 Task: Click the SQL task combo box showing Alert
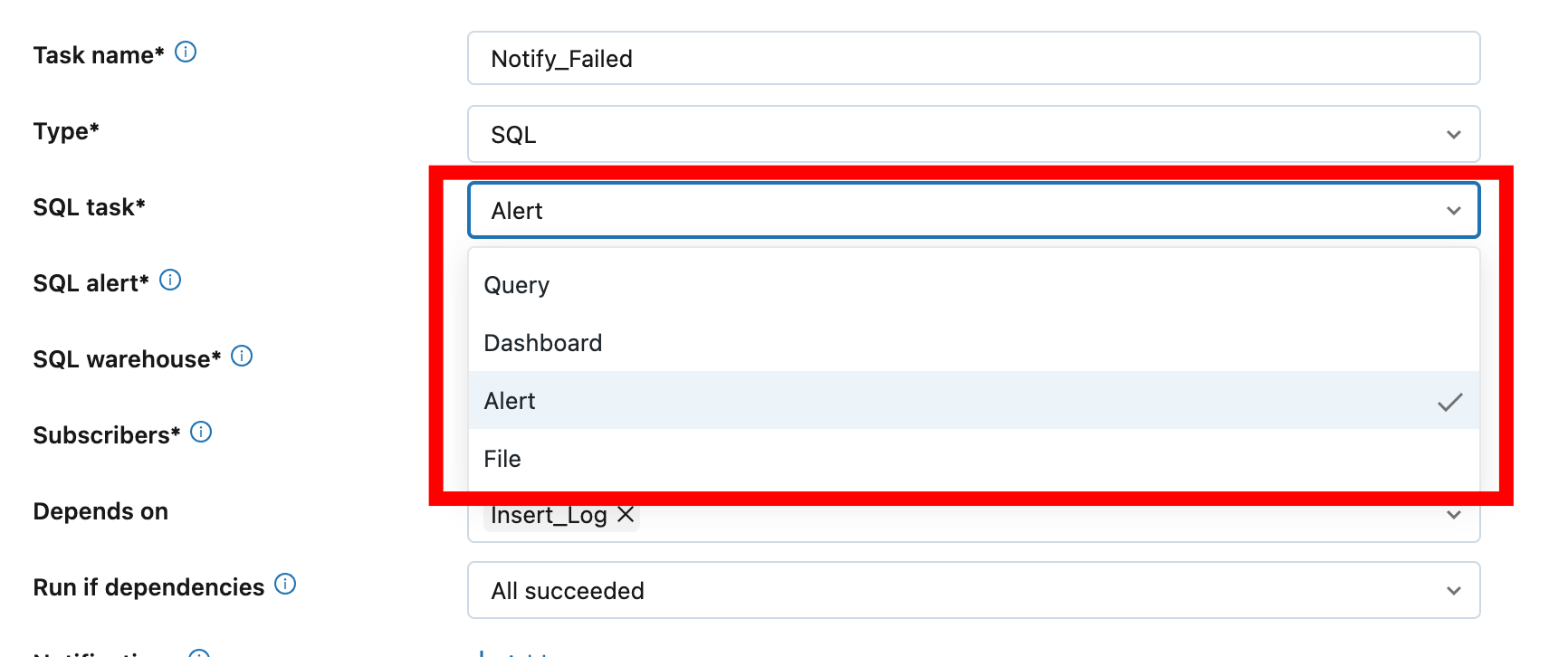pyautogui.click(x=973, y=210)
